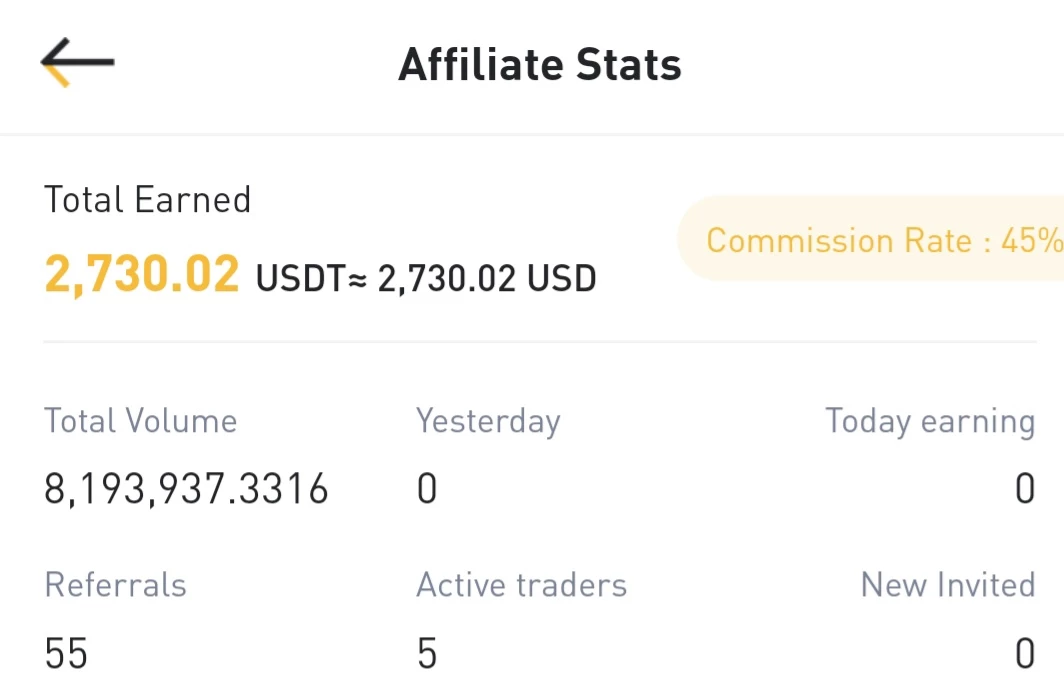Viewport: 1064px width, 691px height.
Task: Open the Active traders label
Action: (521, 585)
